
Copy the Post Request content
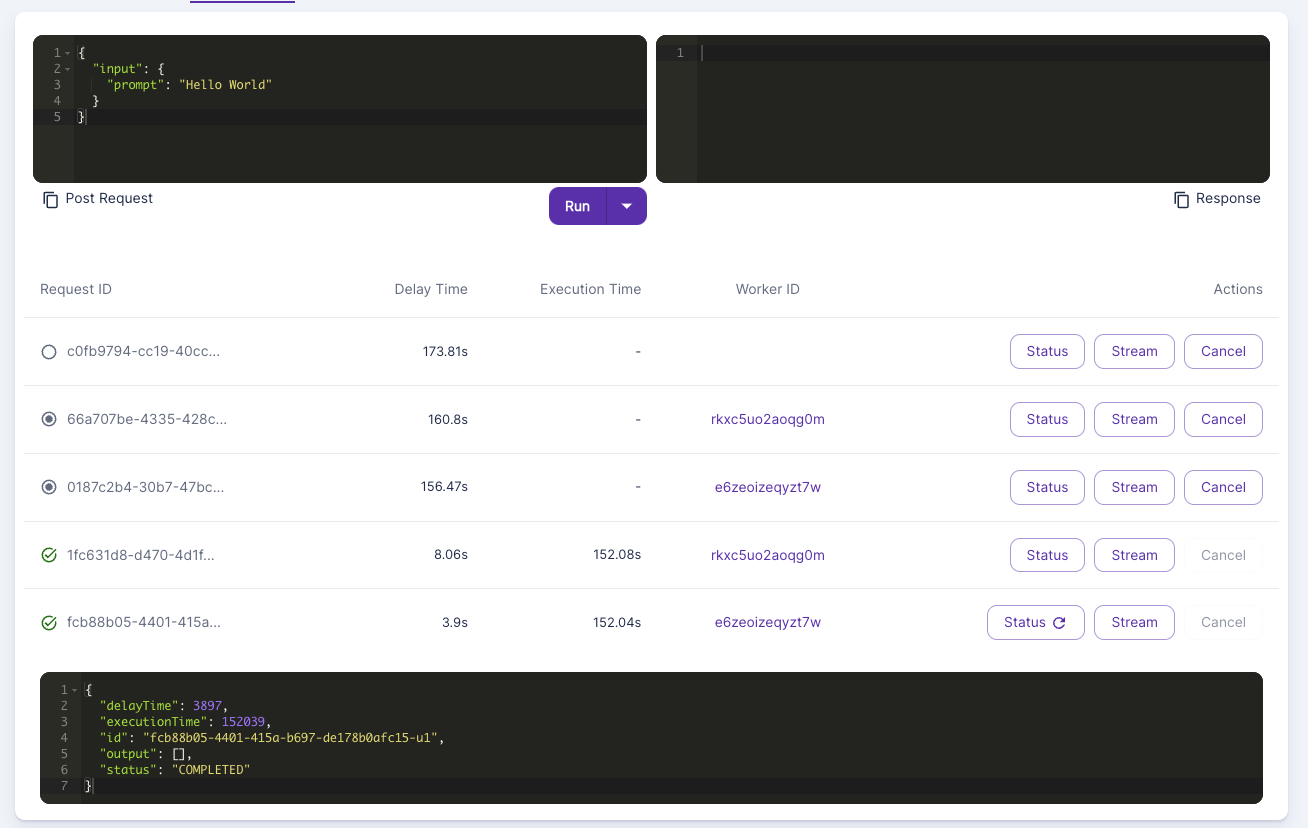tap(51, 200)
